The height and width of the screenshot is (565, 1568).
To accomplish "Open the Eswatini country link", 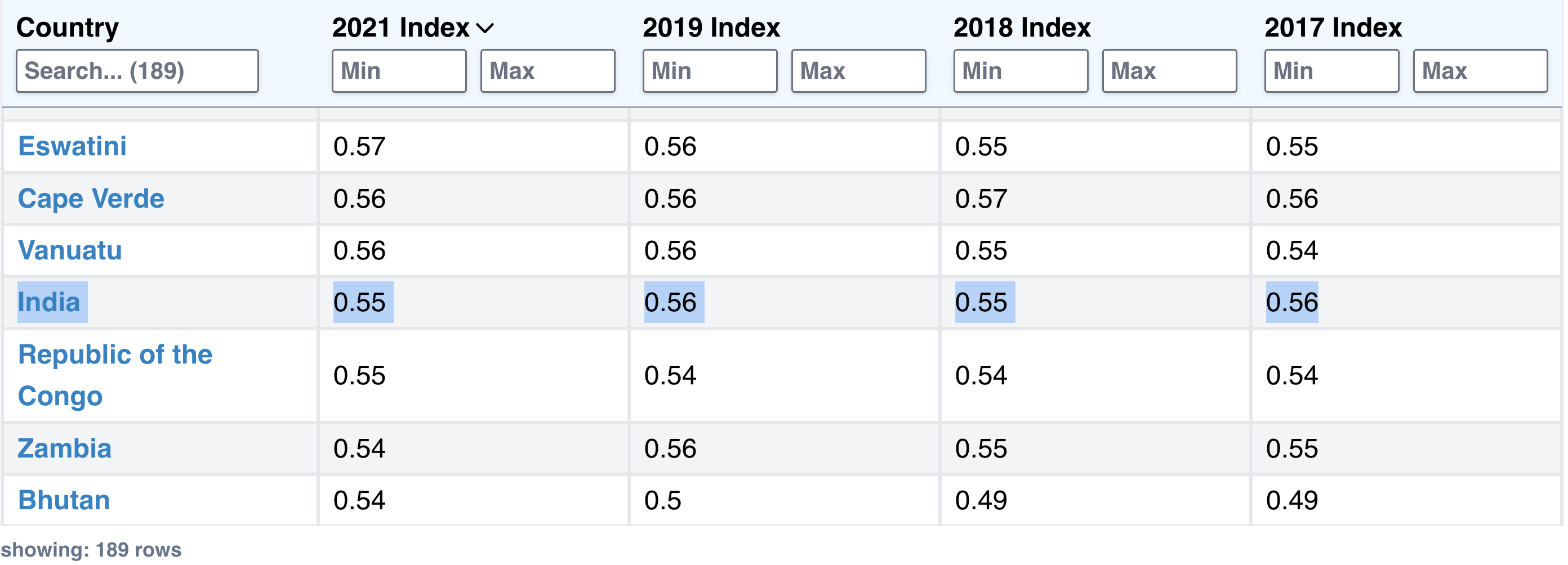I will (x=73, y=146).
